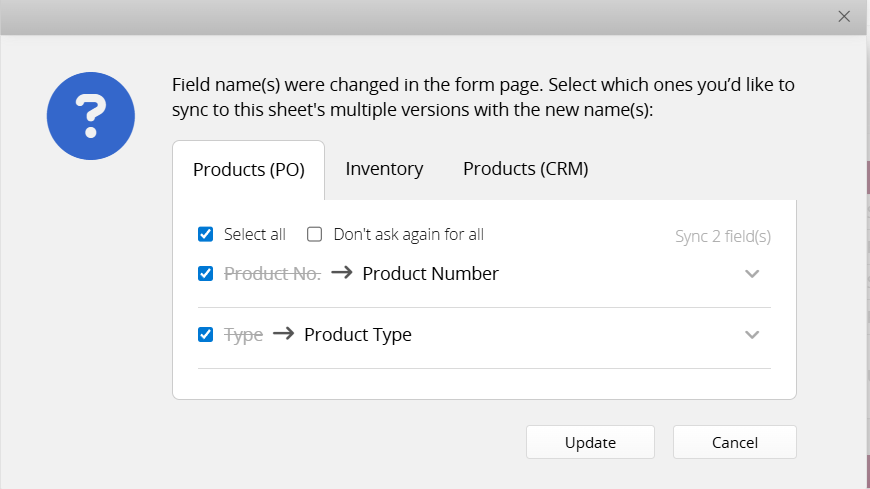Uncheck the Type to Product Type checkbox
870x489 pixels.
[205, 335]
